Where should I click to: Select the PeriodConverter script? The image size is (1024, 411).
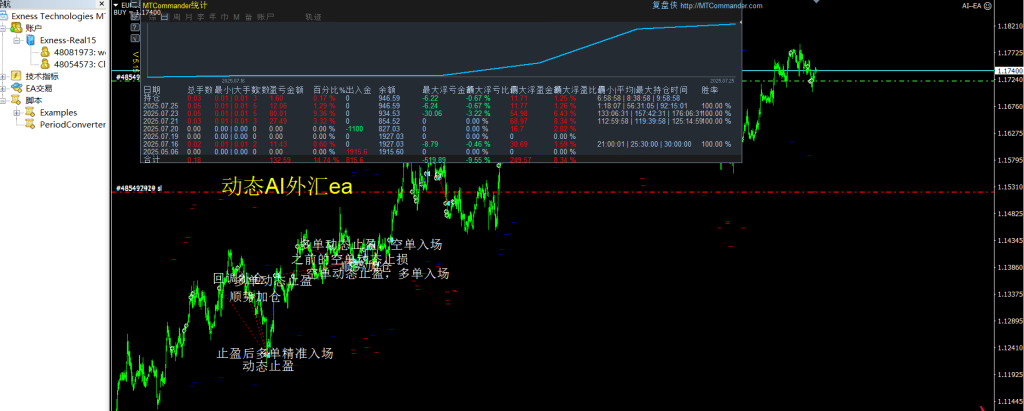tap(72, 124)
